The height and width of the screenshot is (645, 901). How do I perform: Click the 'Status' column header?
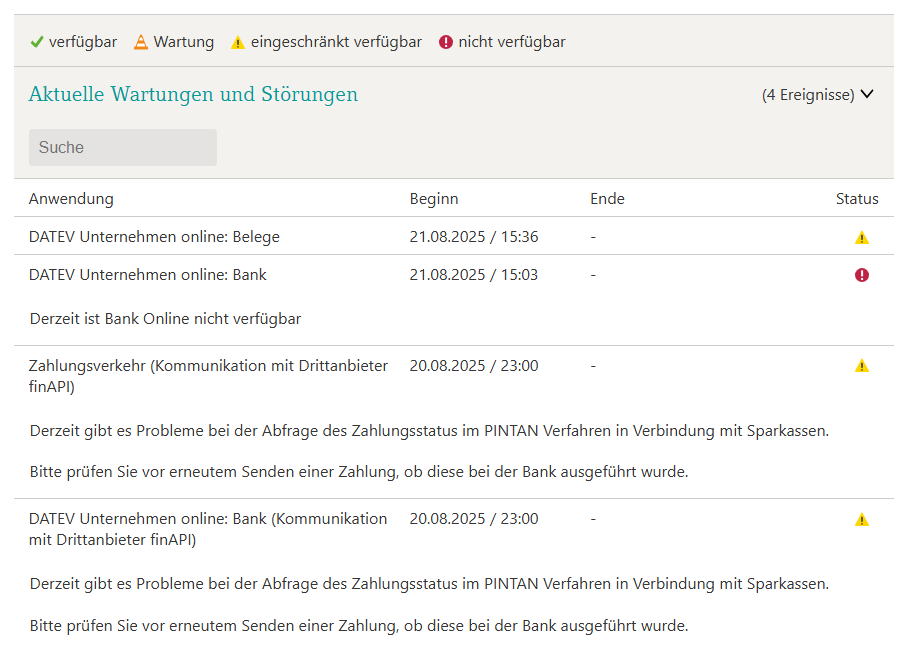[x=857, y=199]
